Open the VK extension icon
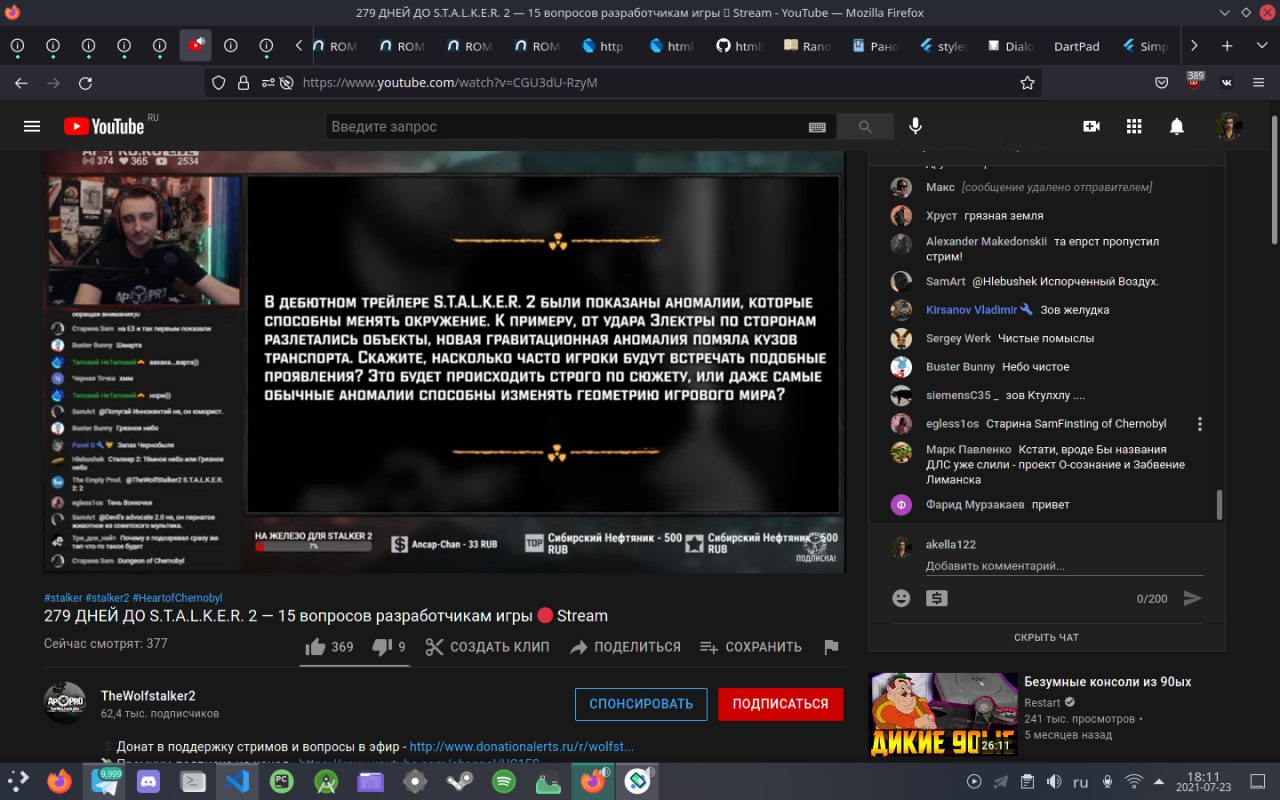1280x800 pixels. (1226, 83)
